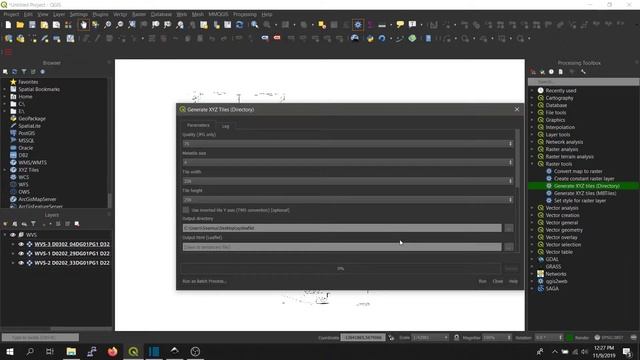
Task: Open the Processing menu
Action: [x=244, y=14]
